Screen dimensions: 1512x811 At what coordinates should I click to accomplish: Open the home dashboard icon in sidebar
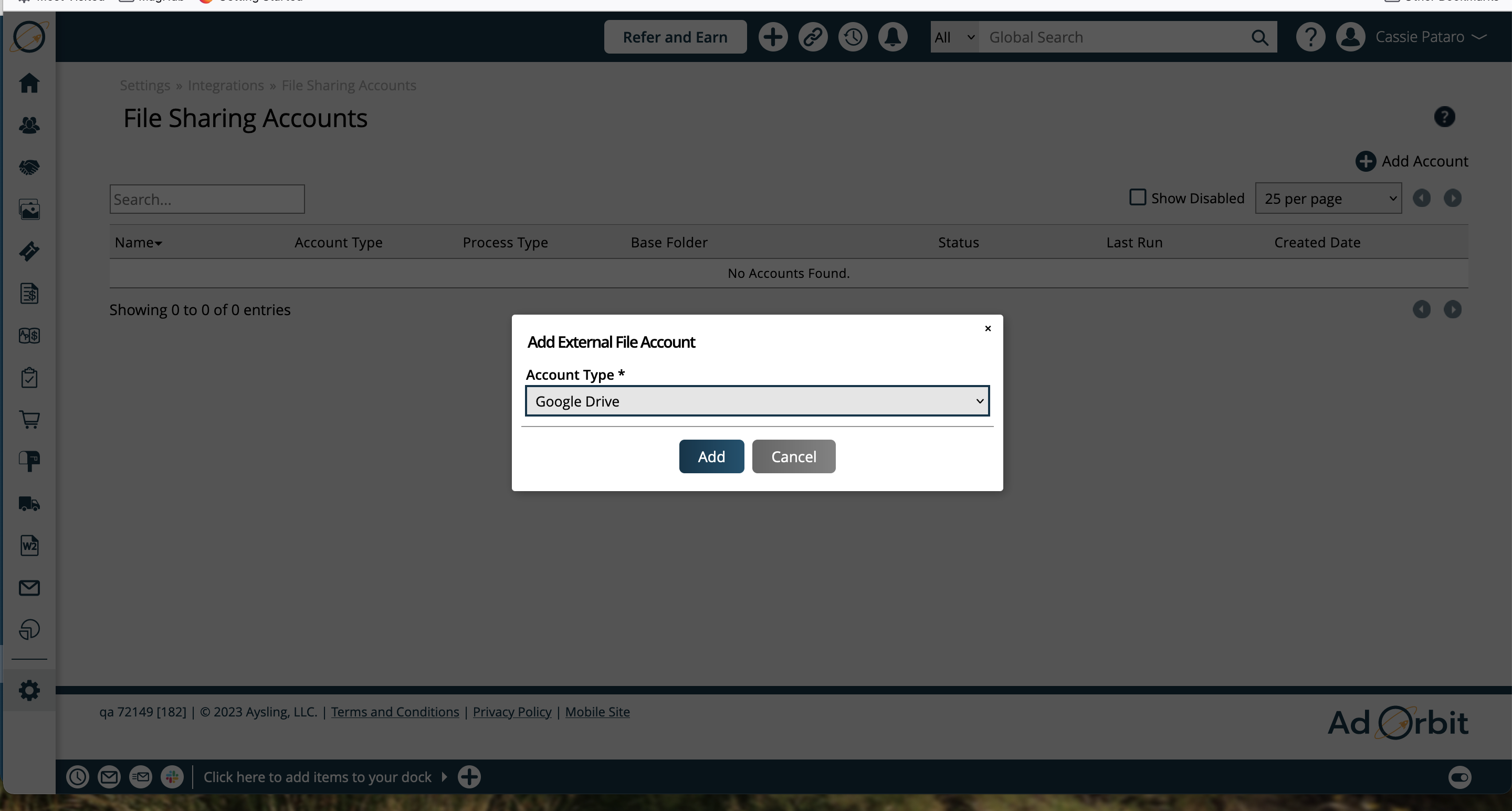(29, 83)
